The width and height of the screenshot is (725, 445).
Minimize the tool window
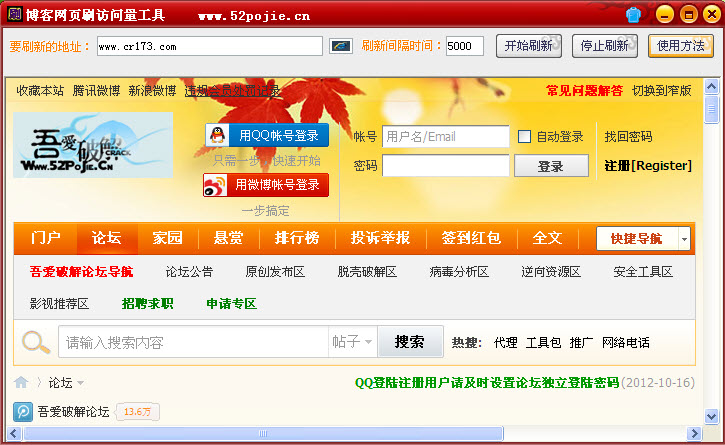[664, 15]
